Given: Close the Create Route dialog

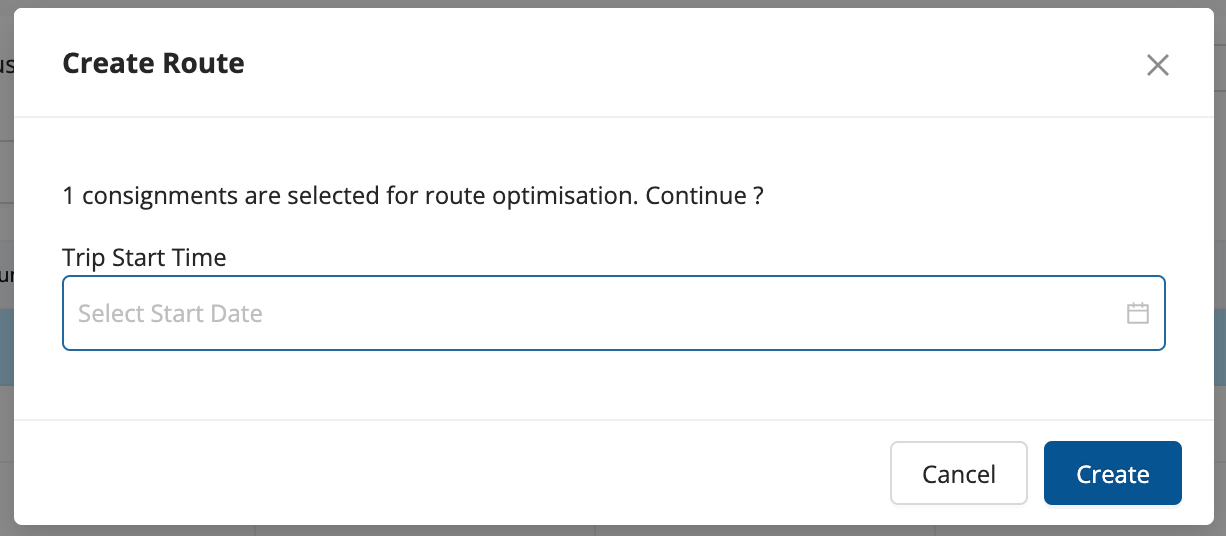Looking at the screenshot, I should [1157, 65].
